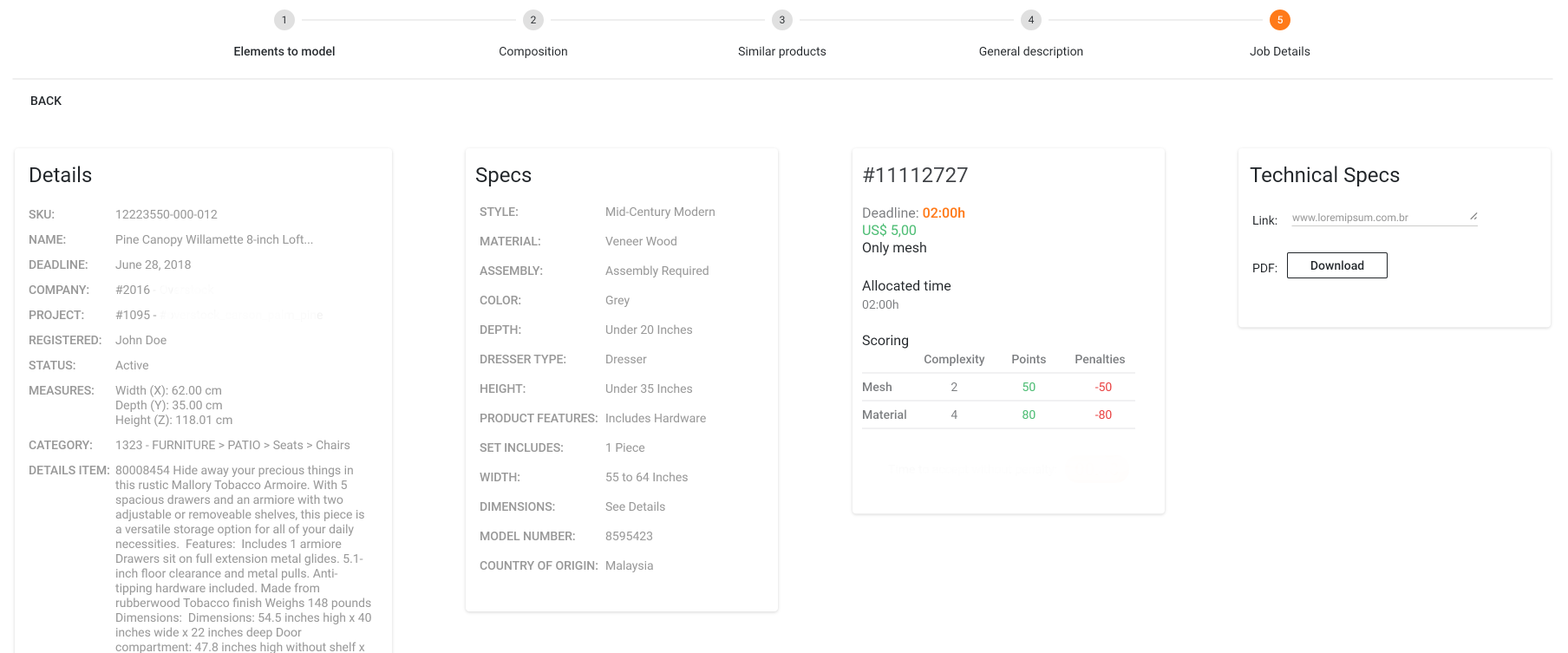1568x653 pixels.
Task: Open the General description step label
Action: pyautogui.click(x=1031, y=51)
